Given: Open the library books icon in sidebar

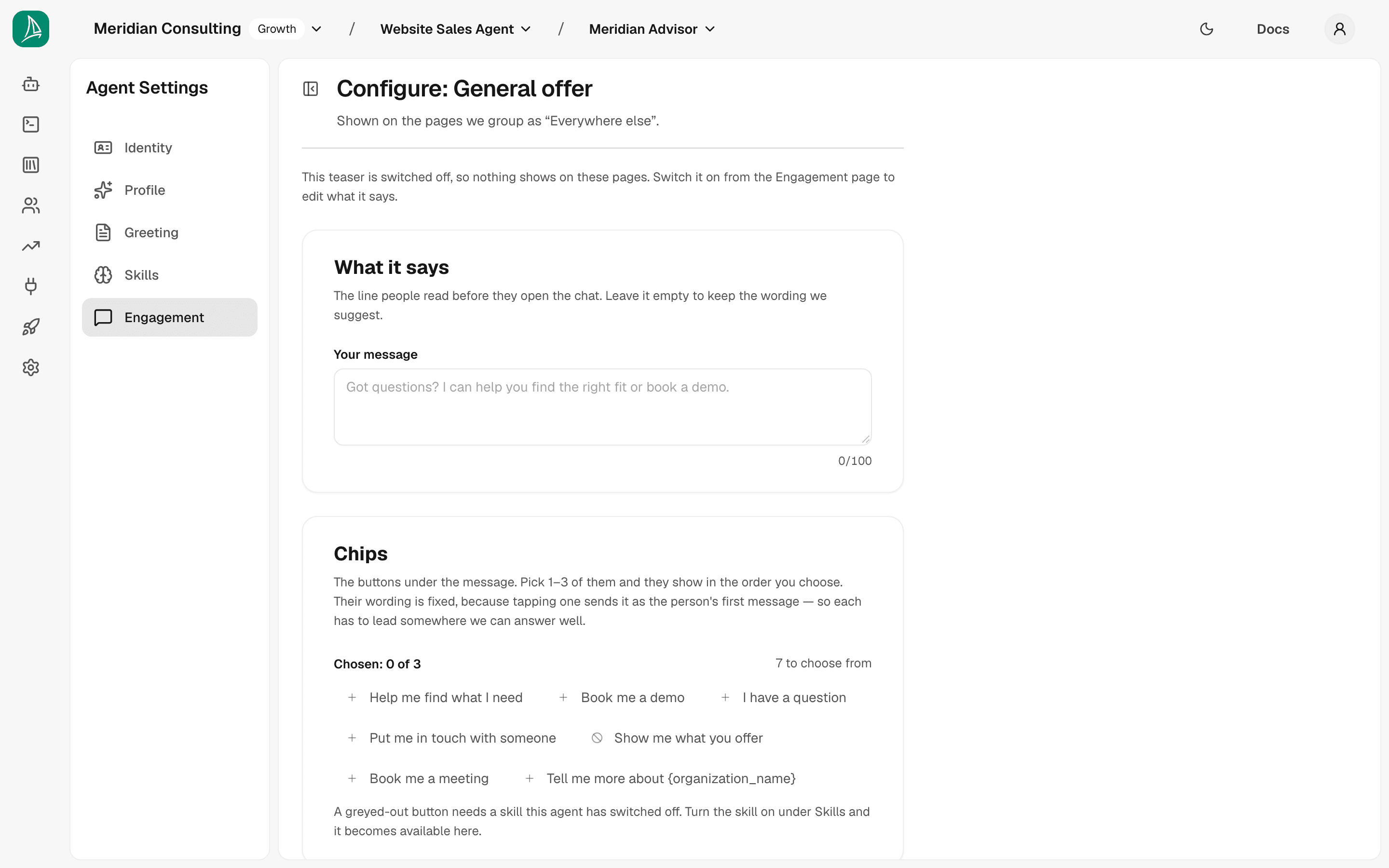Looking at the screenshot, I should [31, 165].
